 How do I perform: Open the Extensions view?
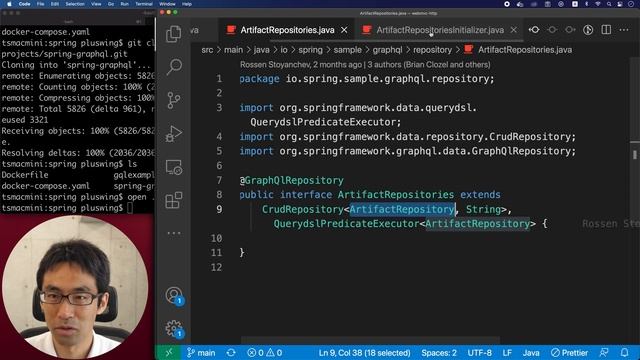pyautogui.click(x=173, y=200)
